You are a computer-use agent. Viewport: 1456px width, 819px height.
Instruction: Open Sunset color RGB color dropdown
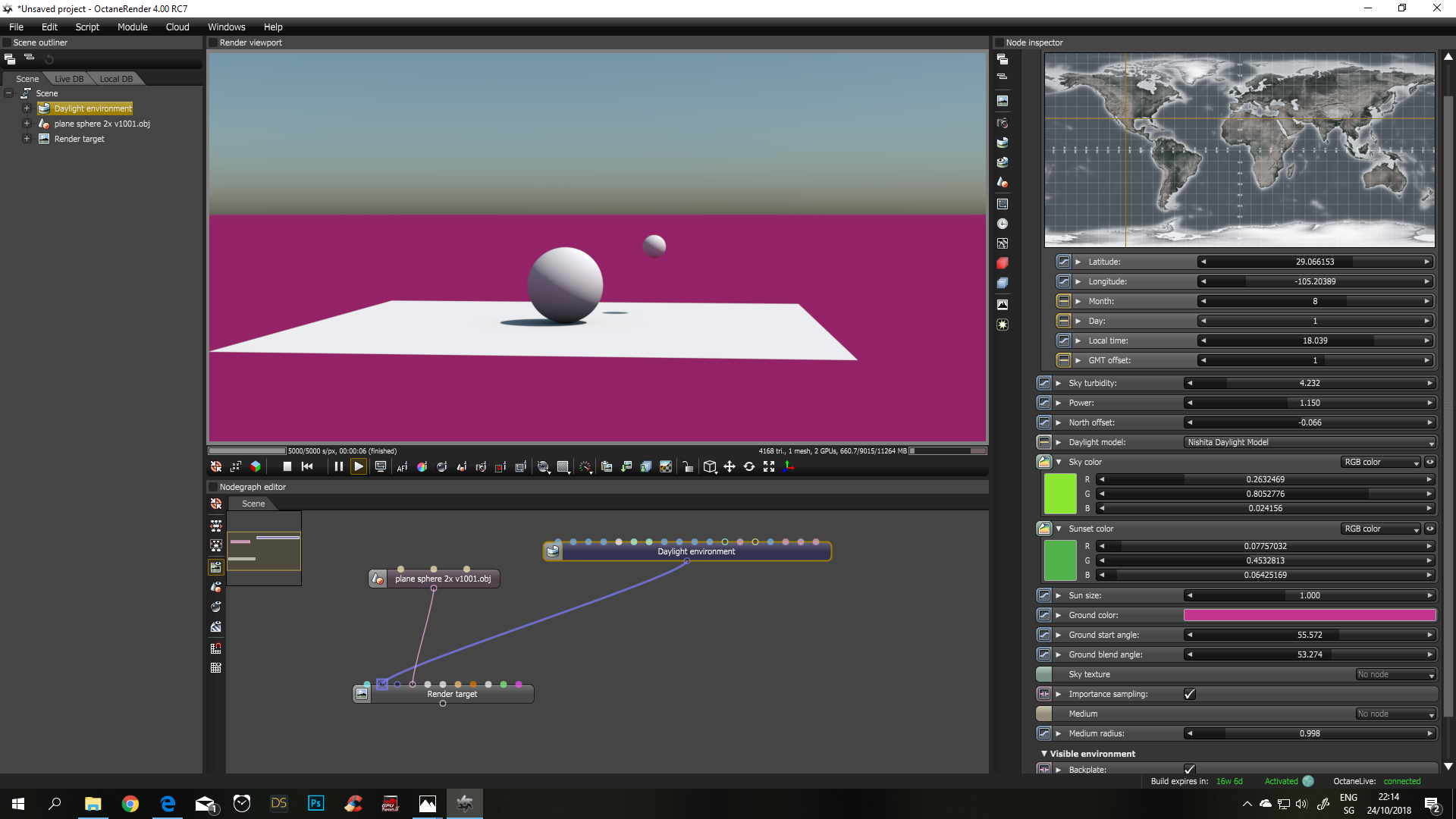tap(1380, 529)
